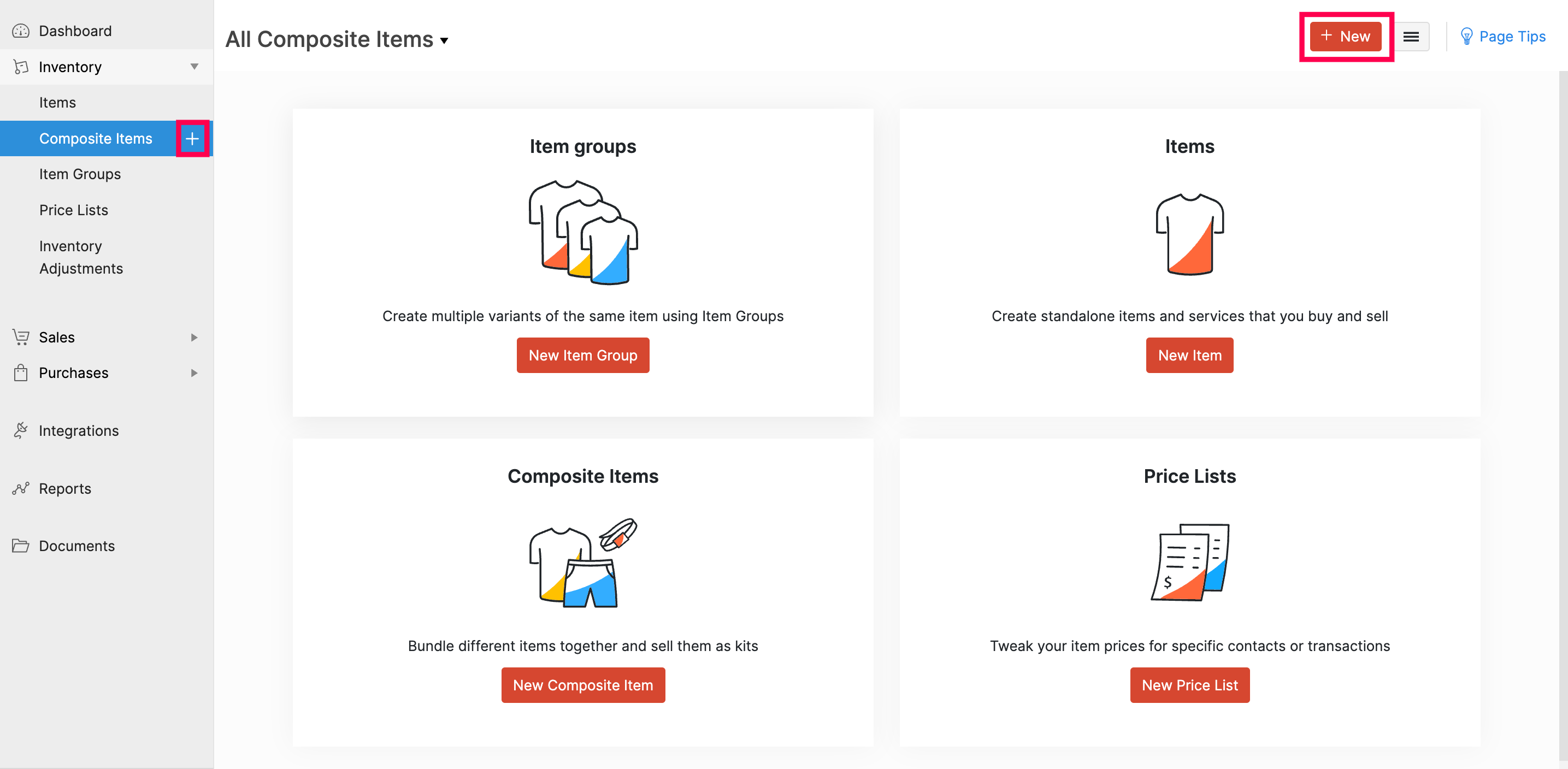
Task: Collapse the Inventory section arrow
Action: 194,66
